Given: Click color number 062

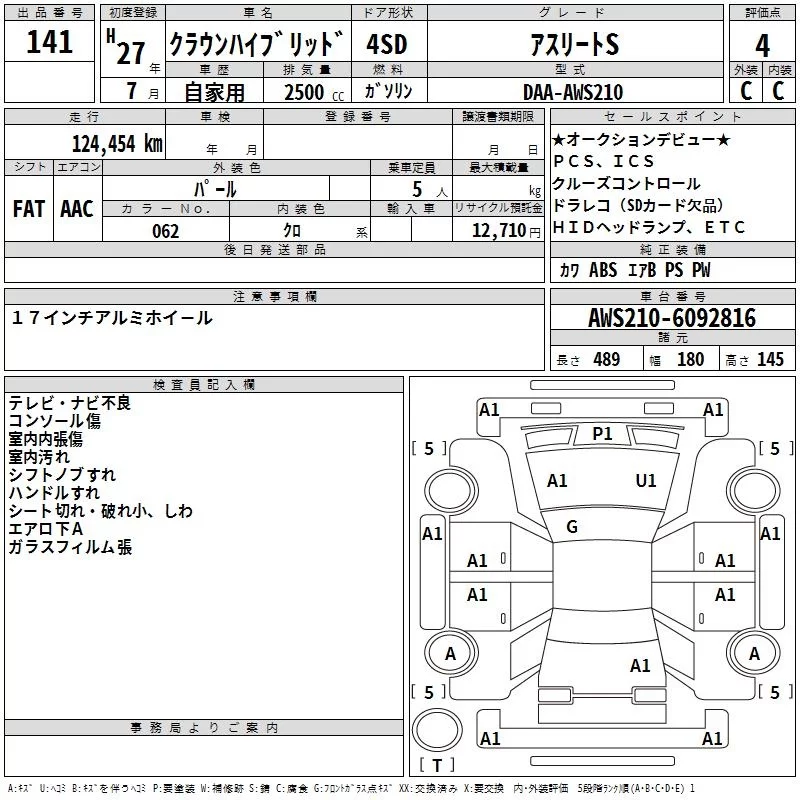Looking at the screenshot, I should point(165,231).
